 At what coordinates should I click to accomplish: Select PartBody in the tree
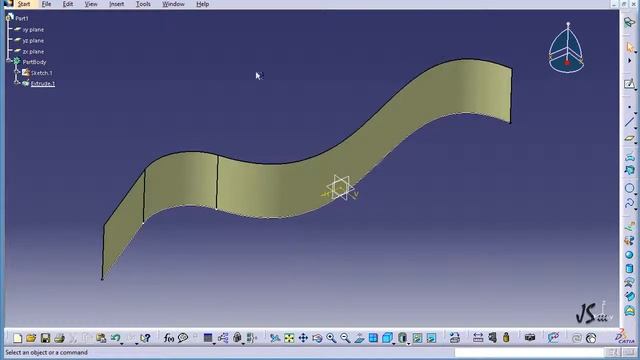click(x=34, y=62)
